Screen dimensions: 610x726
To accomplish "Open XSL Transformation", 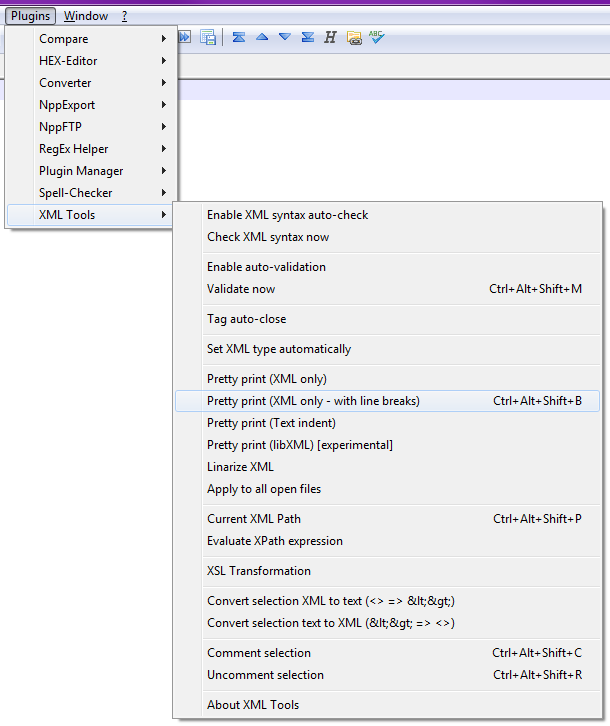I will 387,571.
